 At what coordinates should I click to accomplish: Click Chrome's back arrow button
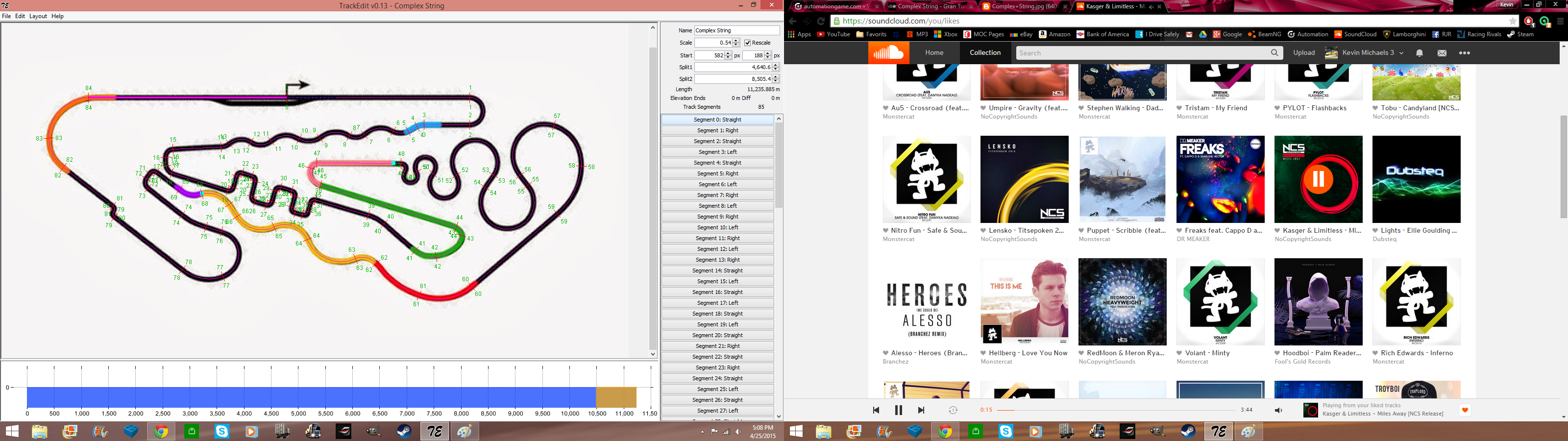792,21
